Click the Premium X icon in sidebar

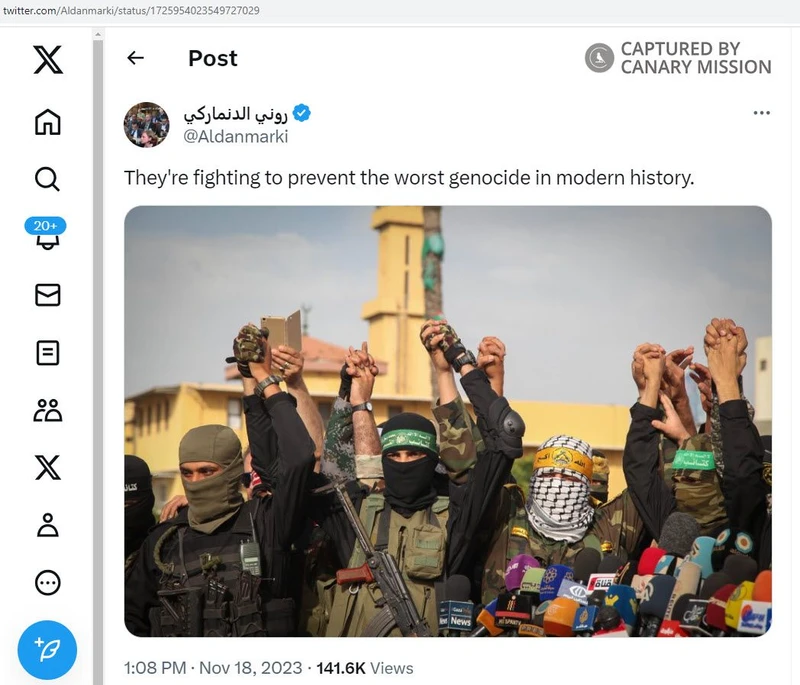coord(47,467)
